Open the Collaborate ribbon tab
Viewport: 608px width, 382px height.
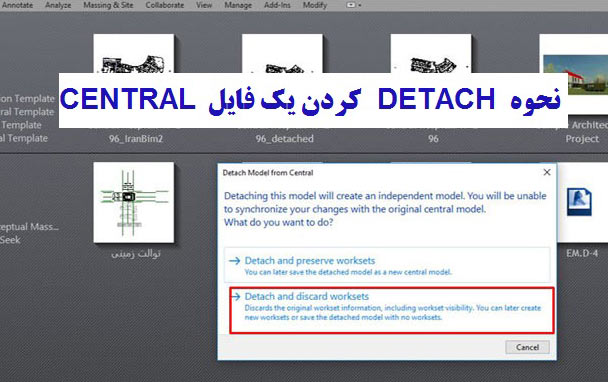165,5
